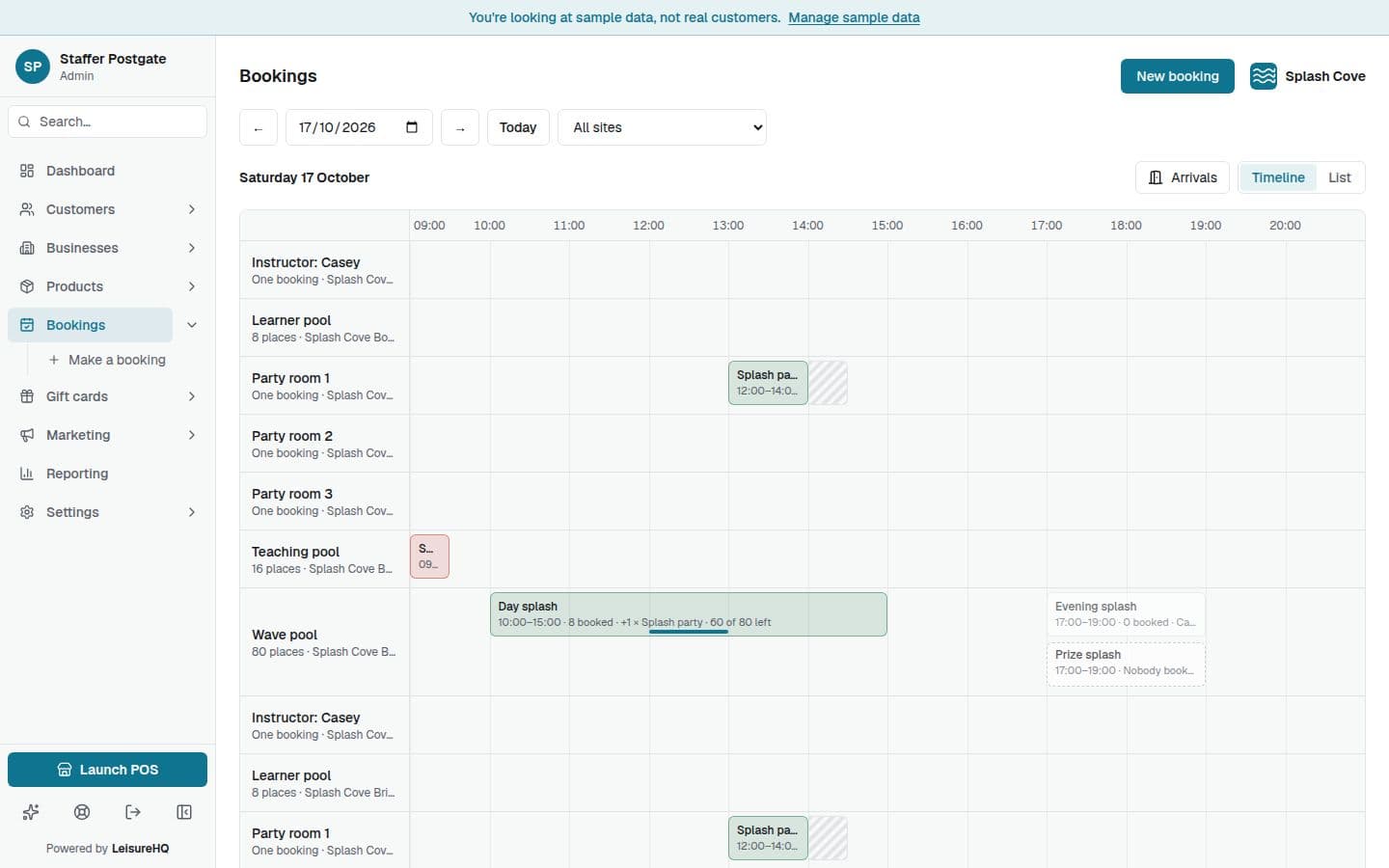Collapse the Bookings submenu chevron

[x=192, y=325]
